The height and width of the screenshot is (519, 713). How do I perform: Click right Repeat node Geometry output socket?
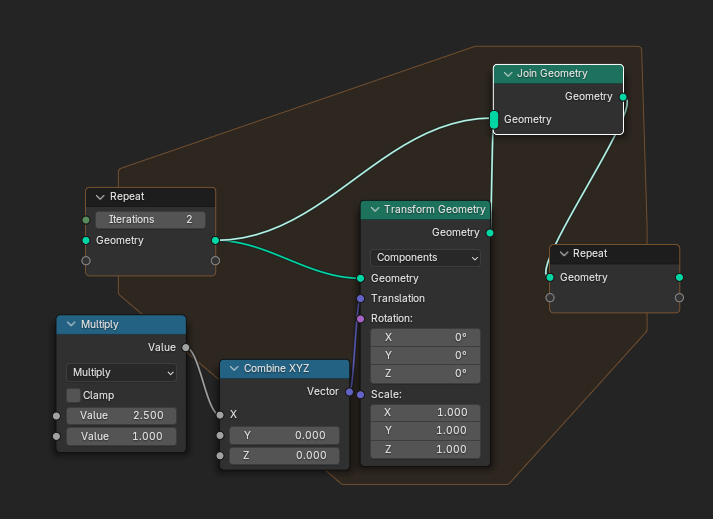click(x=679, y=277)
